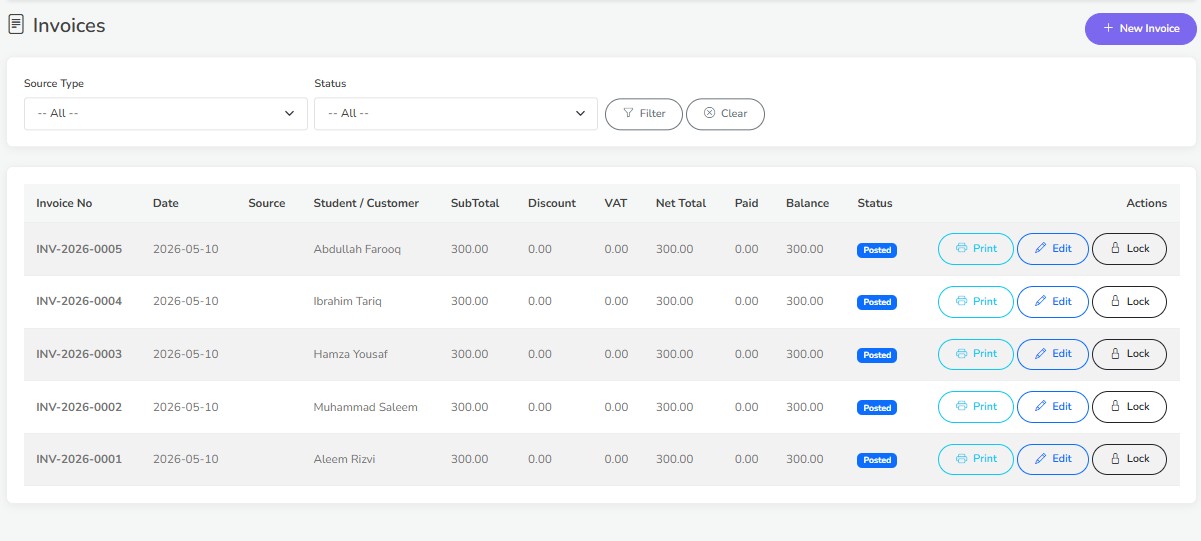This screenshot has height=541, width=1201.
Task: Edit invoice INV-2026-0004
Action: tap(1053, 301)
